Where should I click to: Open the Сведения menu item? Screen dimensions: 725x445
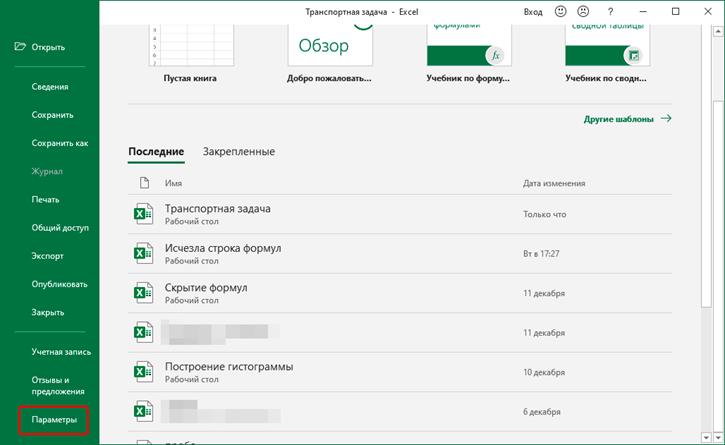click(50, 87)
